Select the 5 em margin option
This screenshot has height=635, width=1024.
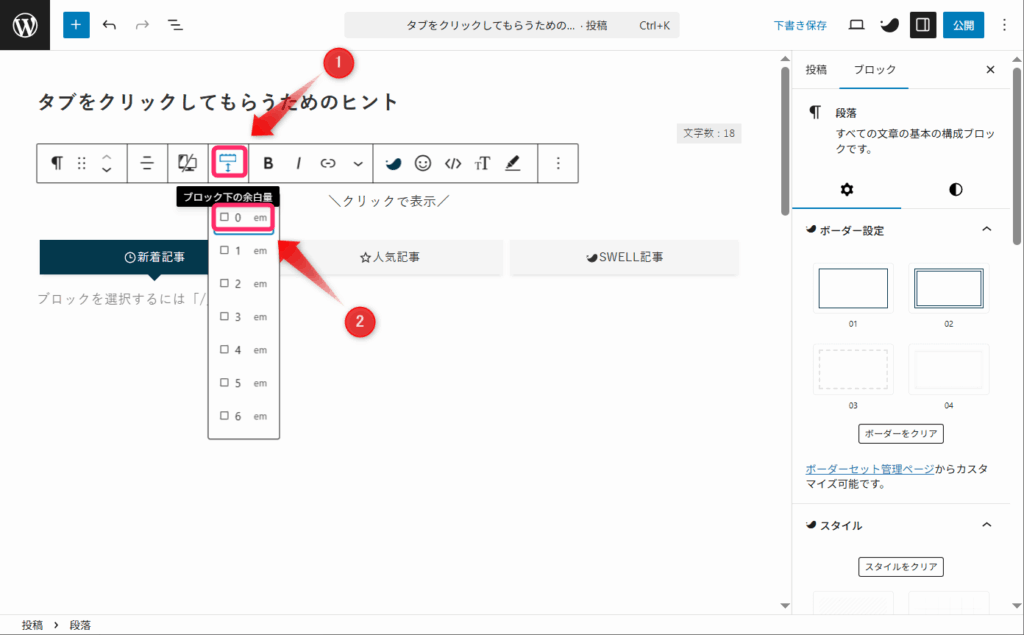click(244, 383)
